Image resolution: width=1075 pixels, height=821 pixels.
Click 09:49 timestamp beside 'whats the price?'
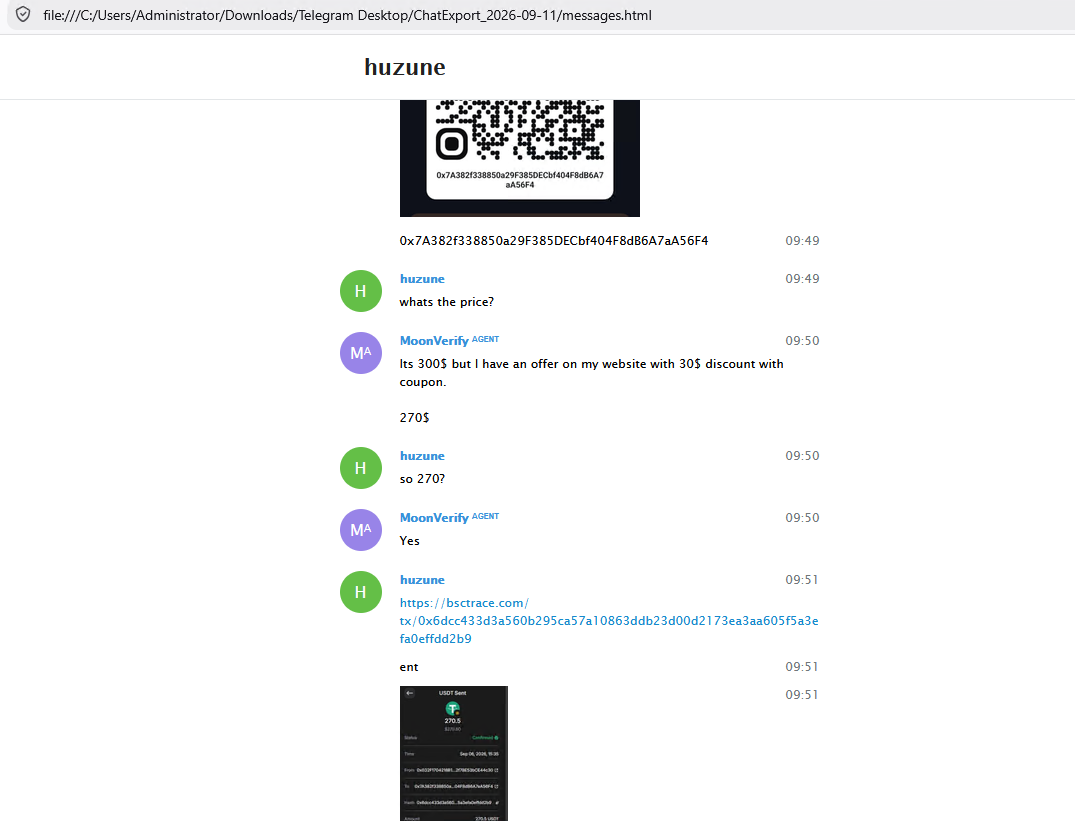pos(802,278)
